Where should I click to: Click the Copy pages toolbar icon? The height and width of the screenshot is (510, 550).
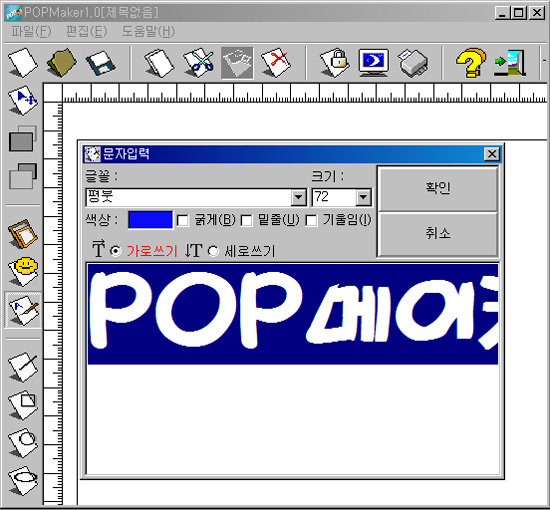[x=159, y=63]
